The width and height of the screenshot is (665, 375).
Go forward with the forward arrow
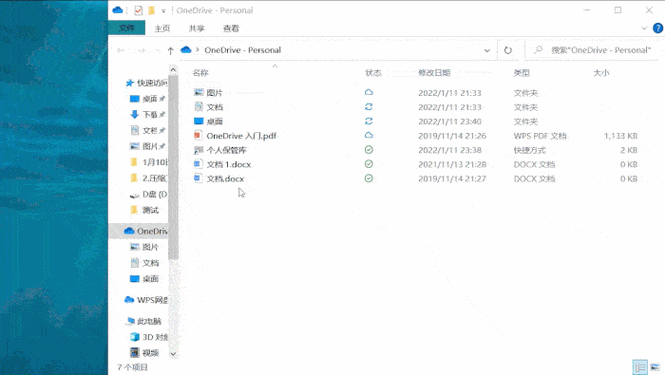click(141, 50)
